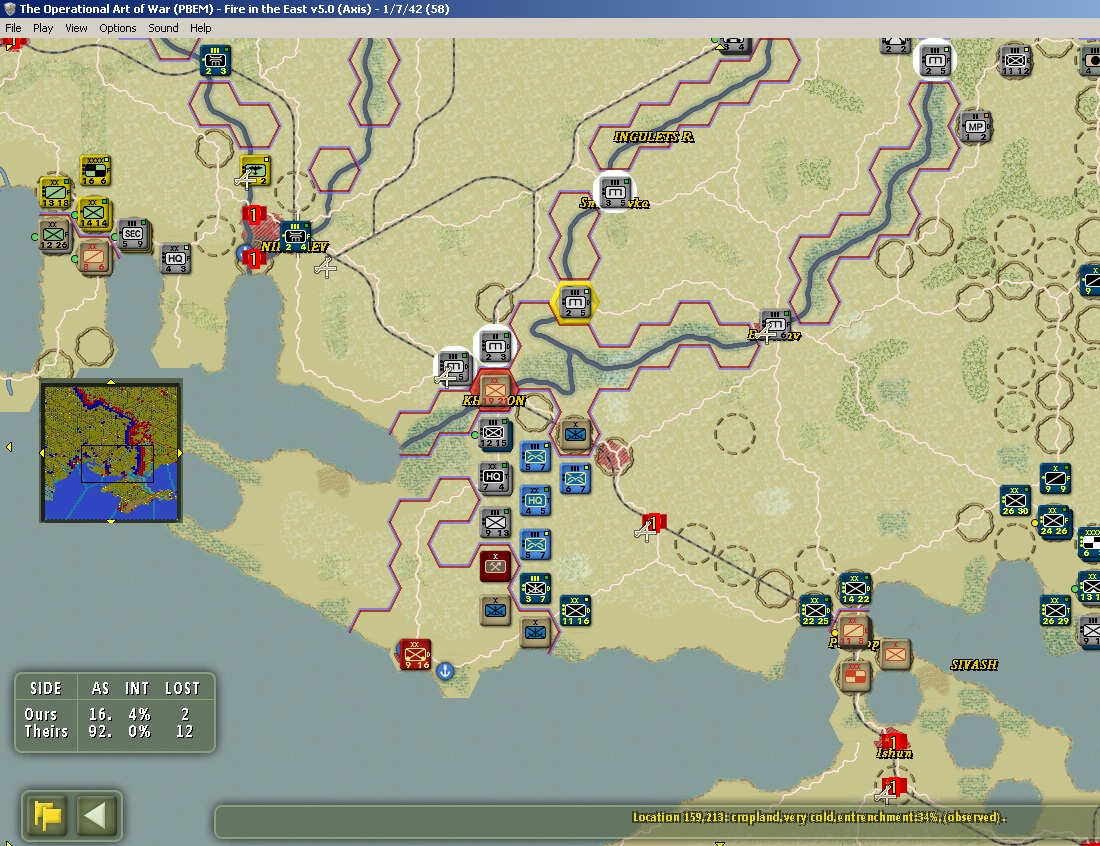The height and width of the screenshot is (846, 1100).
Task: Select dark blue infantry unit 22 25
Action: (814, 610)
